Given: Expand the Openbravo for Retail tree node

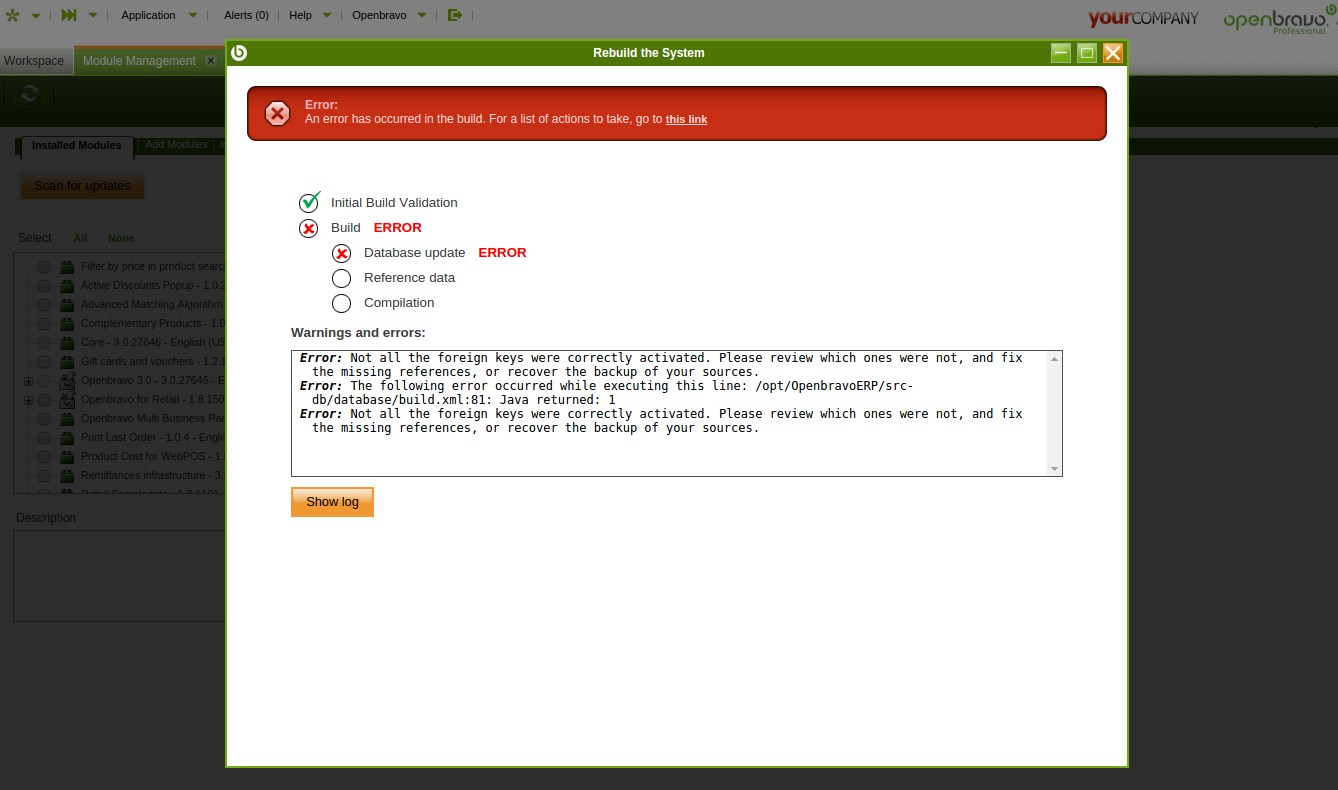Looking at the screenshot, I should pyautogui.click(x=28, y=400).
